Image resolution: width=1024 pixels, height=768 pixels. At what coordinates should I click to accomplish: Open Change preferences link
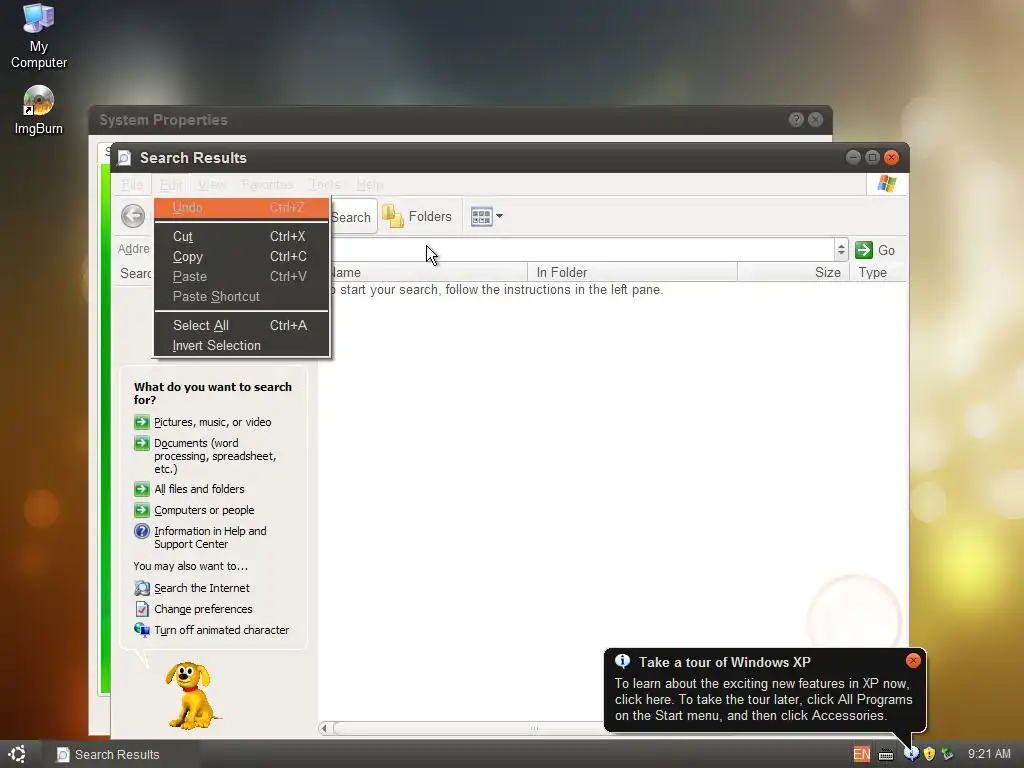203,609
